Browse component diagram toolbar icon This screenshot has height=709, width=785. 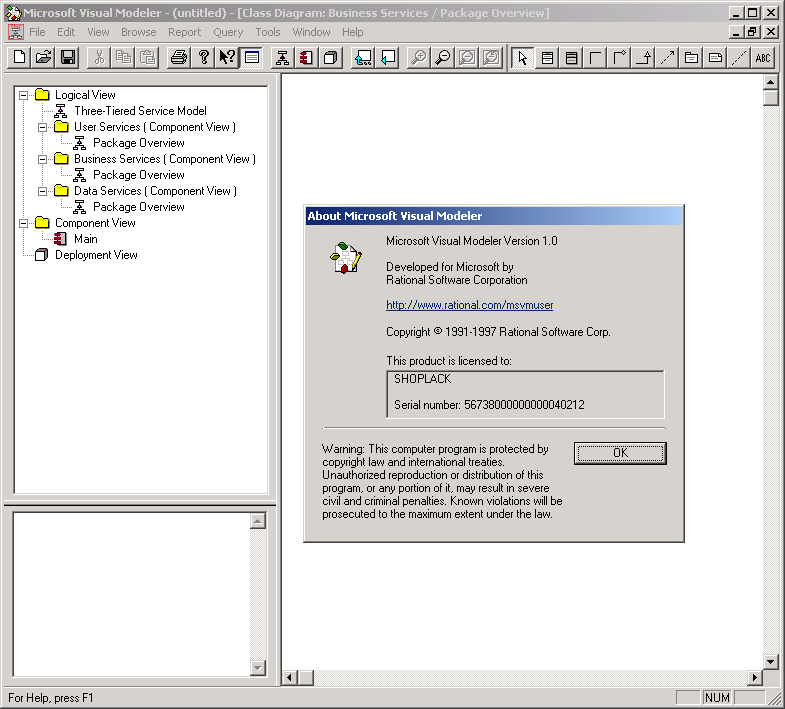pyautogui.click(x=306, y=58)
